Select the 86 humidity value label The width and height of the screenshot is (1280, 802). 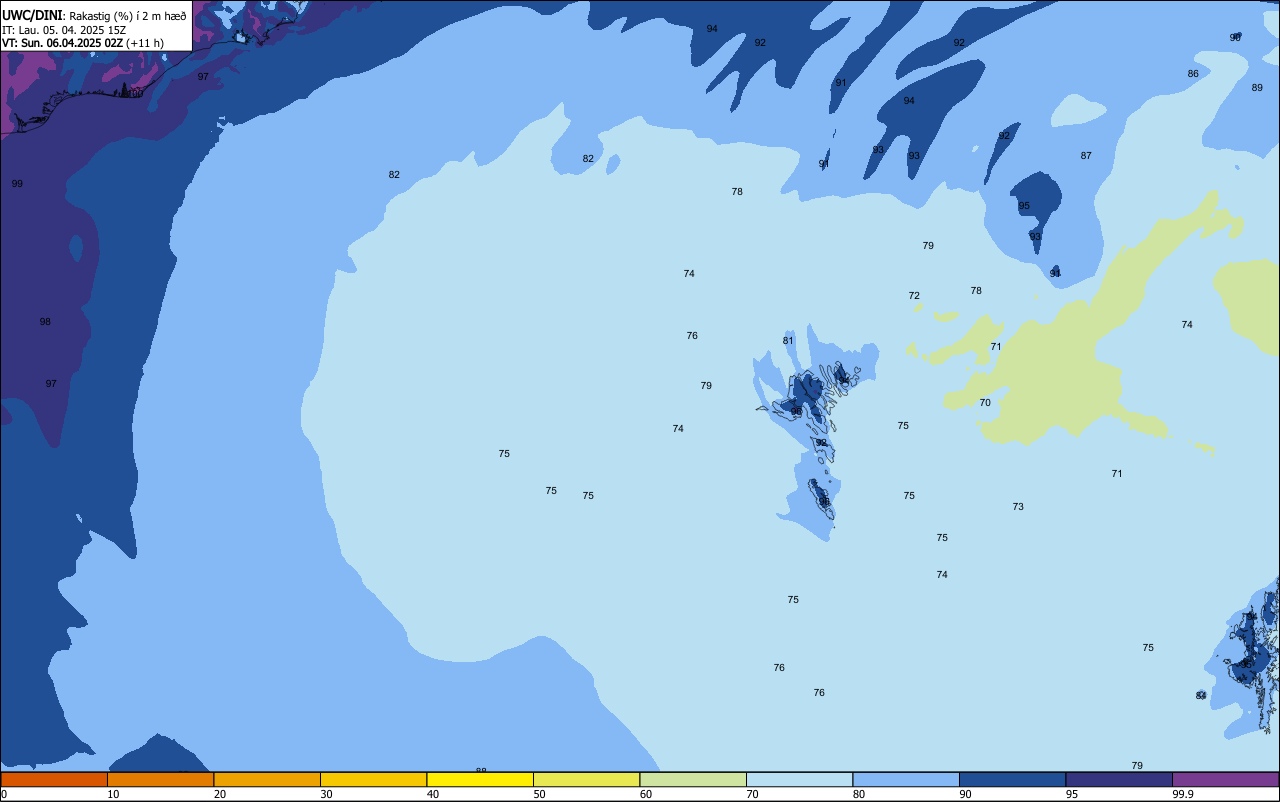(1193, 74)
